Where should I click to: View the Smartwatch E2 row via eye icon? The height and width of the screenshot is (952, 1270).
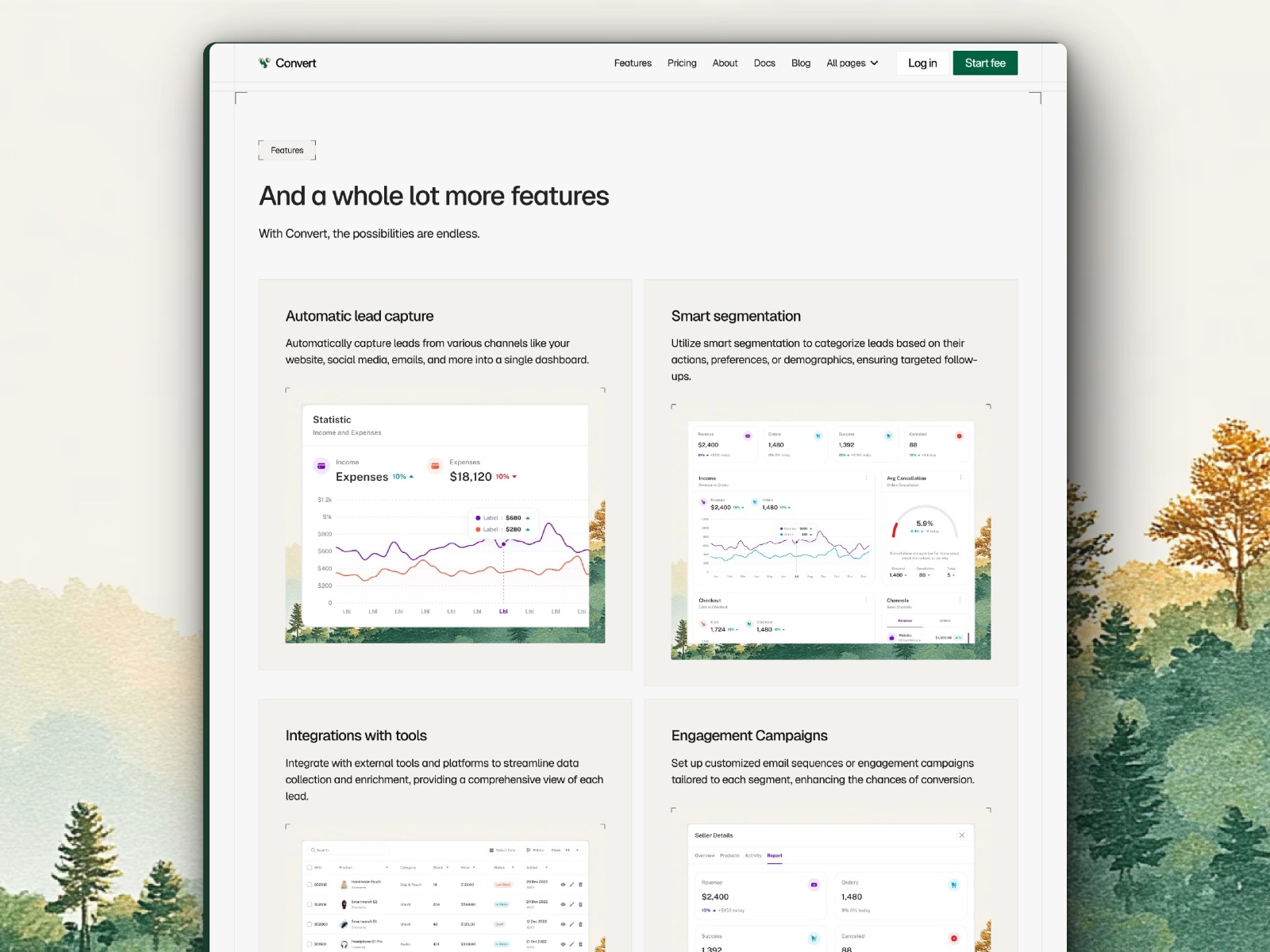(563, 904)
